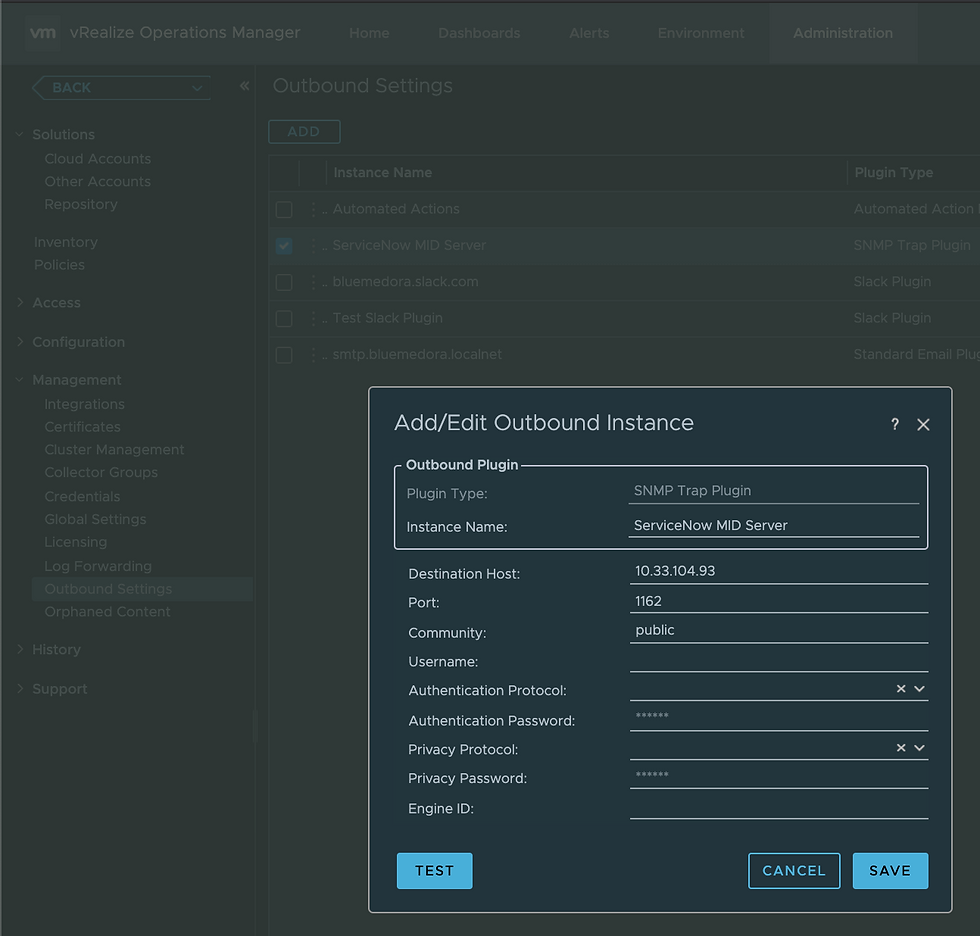Sort by Instance Name column header

point(382,172)
